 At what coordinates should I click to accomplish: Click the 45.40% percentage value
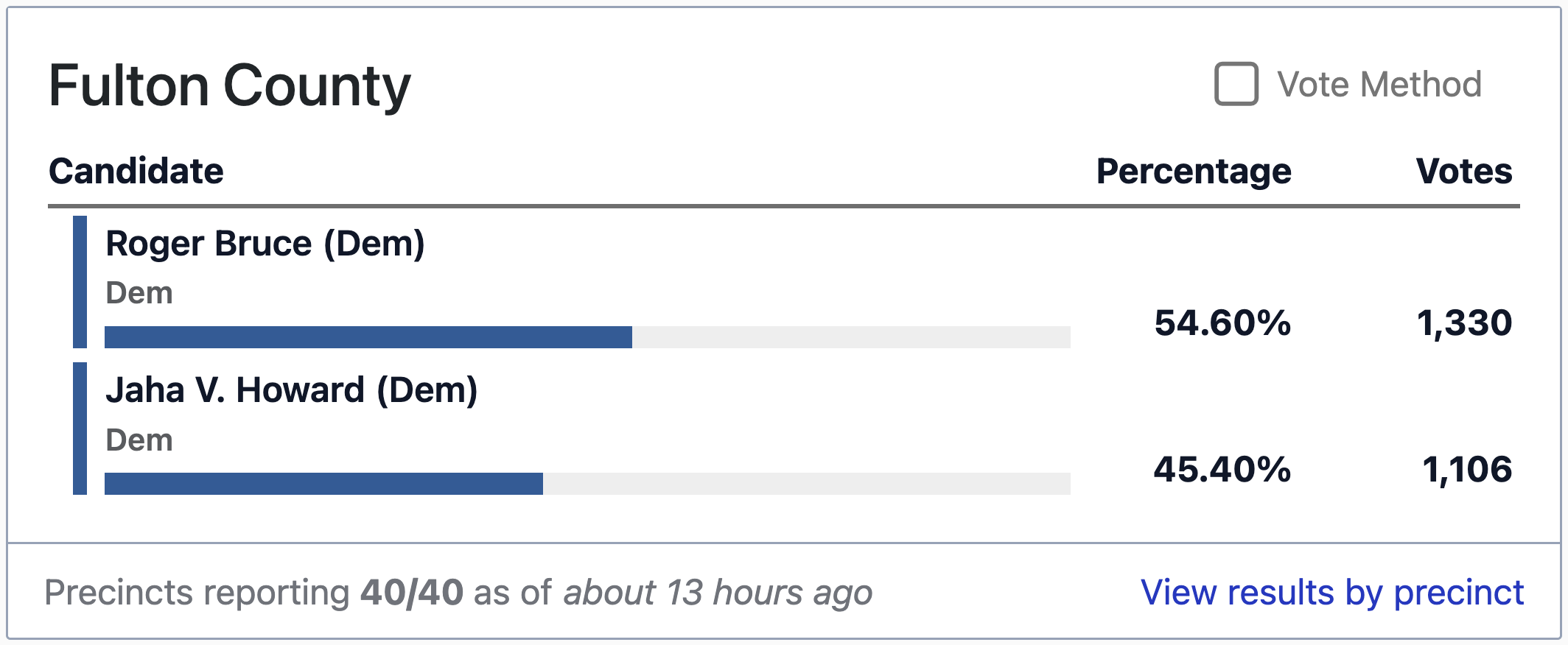click(x=1222, y=470)
